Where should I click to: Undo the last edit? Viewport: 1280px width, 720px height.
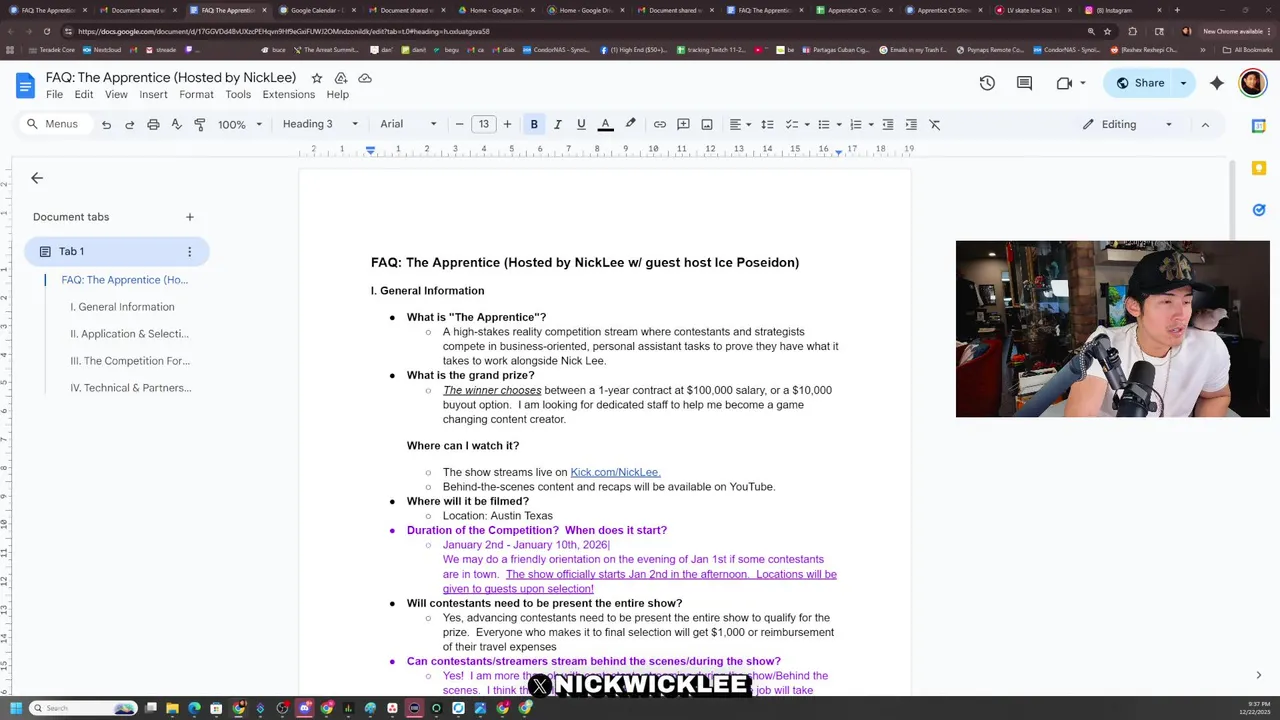(106, 124)
